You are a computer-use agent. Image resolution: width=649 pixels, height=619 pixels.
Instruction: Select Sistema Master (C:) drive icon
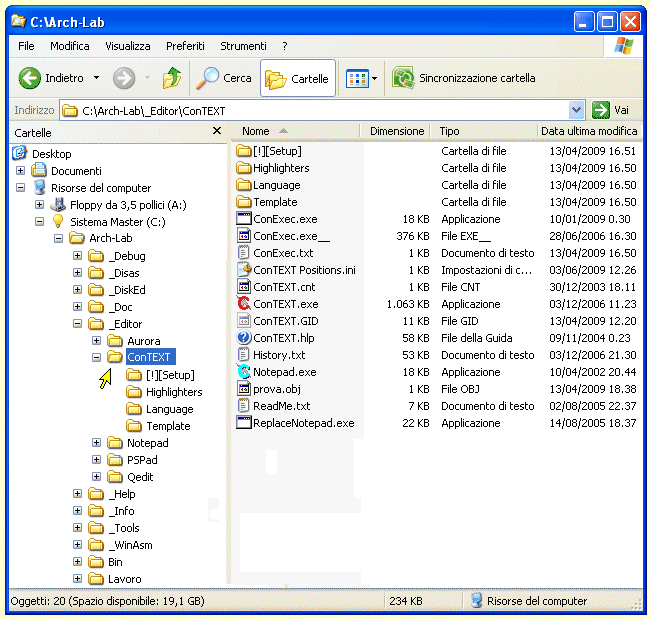click(x=58, y=221)
